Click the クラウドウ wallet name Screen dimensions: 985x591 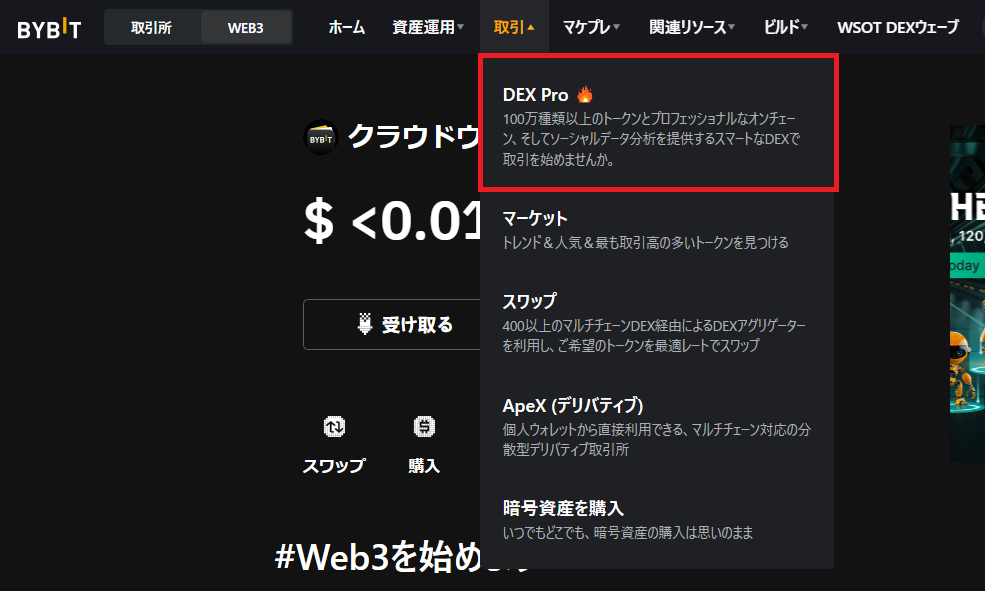(x=415, y=137)
